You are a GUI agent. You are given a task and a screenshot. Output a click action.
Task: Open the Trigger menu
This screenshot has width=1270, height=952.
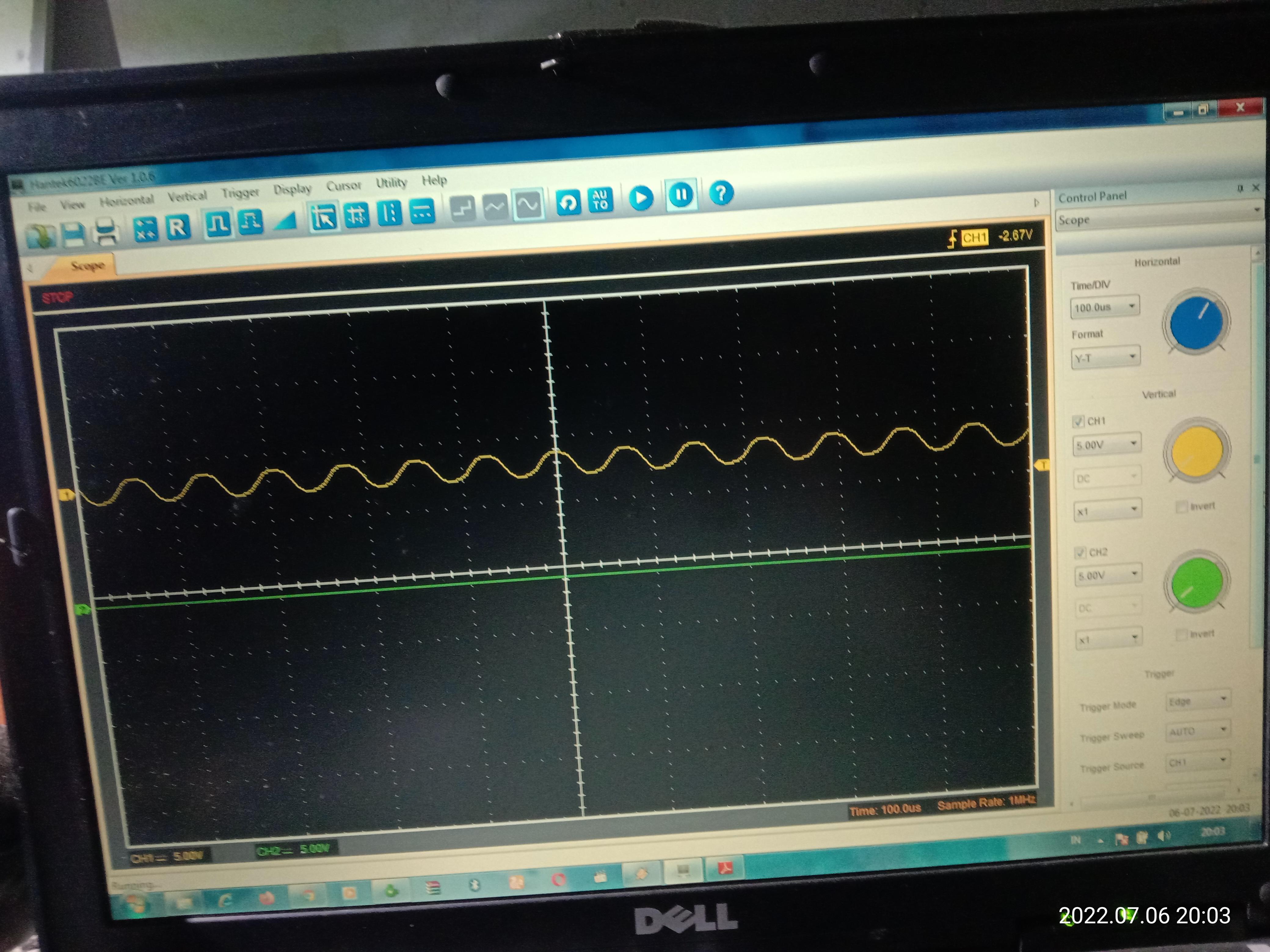click(240, 193)
